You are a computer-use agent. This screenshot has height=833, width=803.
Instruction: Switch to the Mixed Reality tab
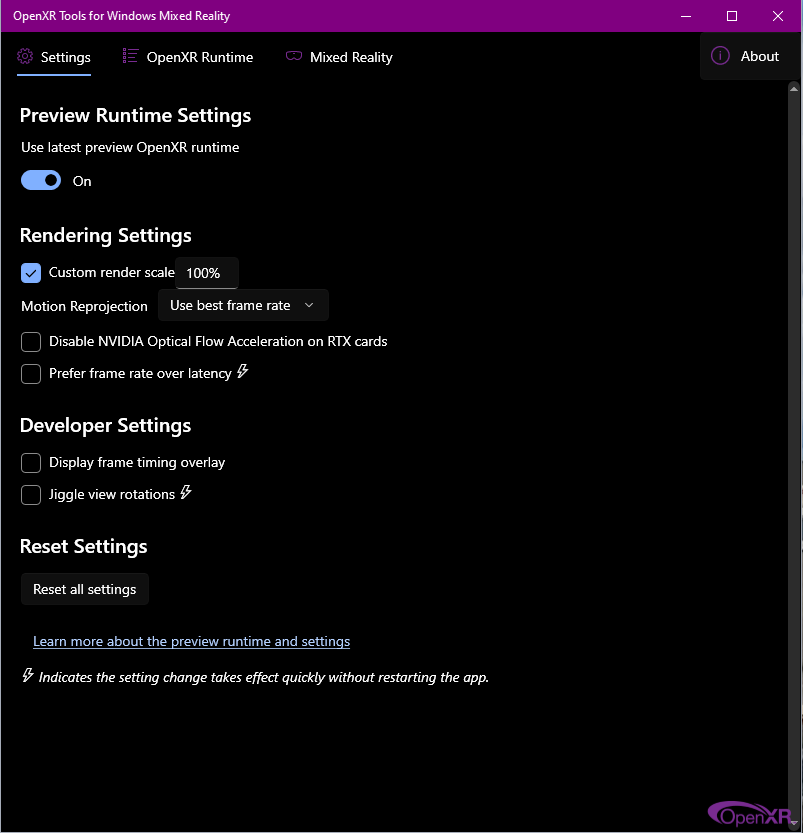tap(339, 57)
